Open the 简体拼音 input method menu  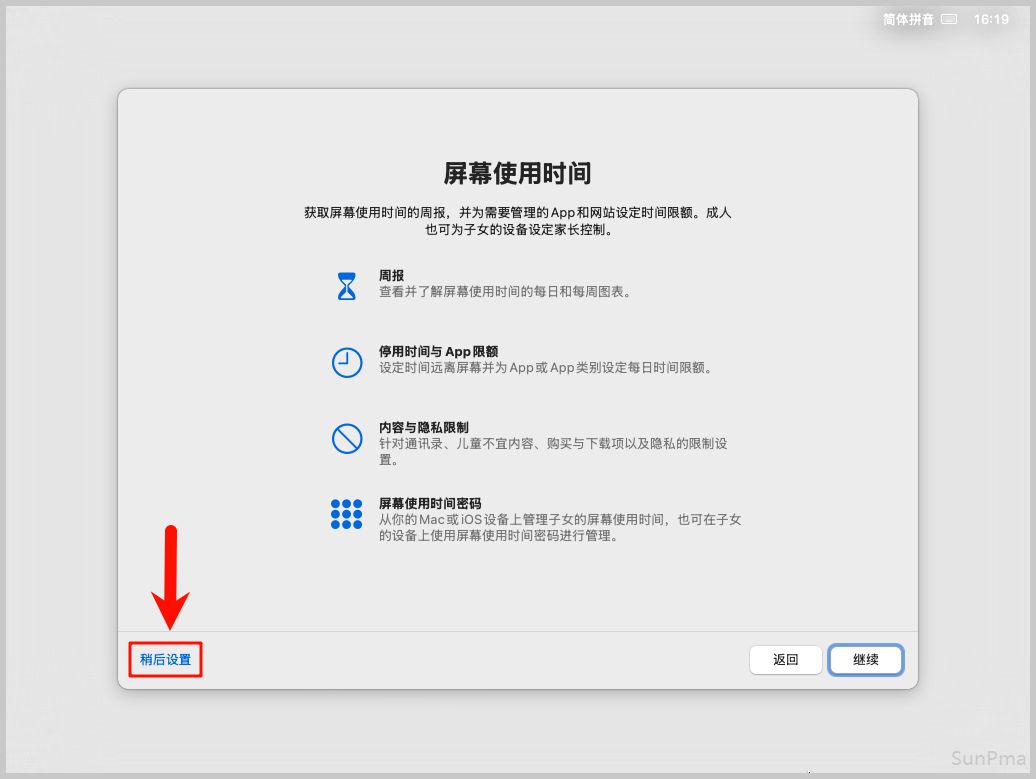[x=908, y=19]
